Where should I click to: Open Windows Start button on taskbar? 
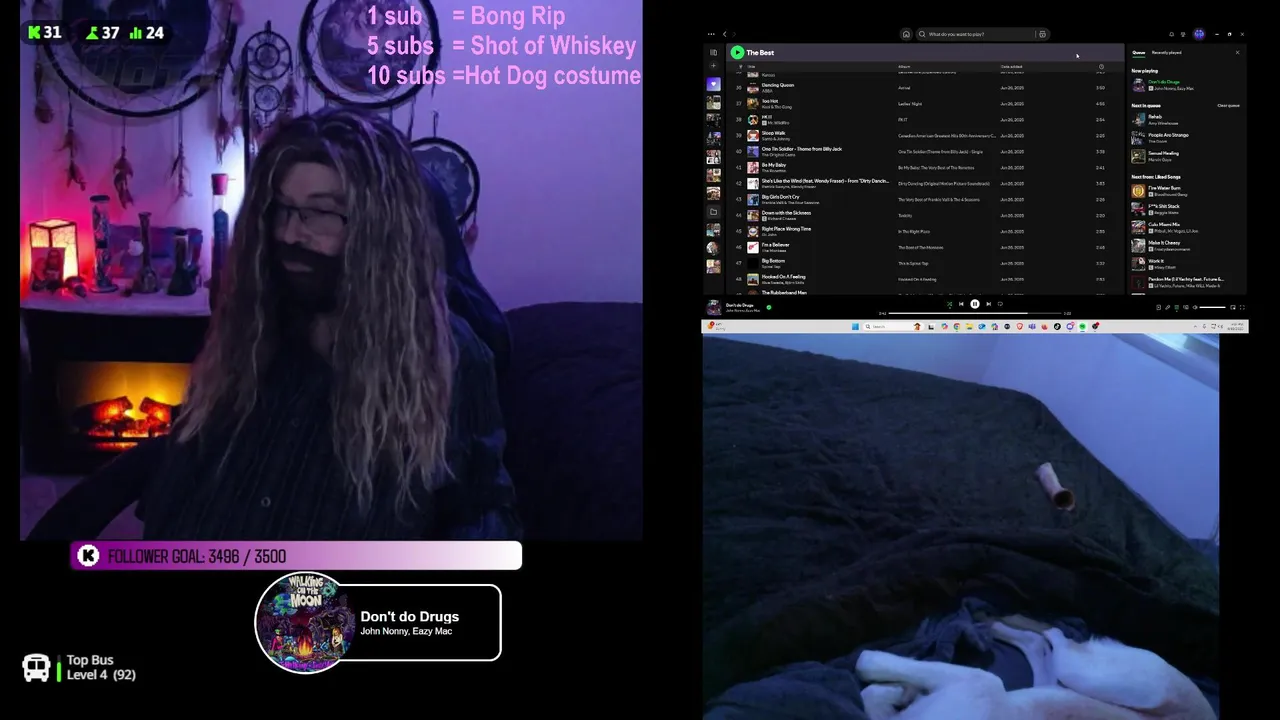tap(855, 326)
